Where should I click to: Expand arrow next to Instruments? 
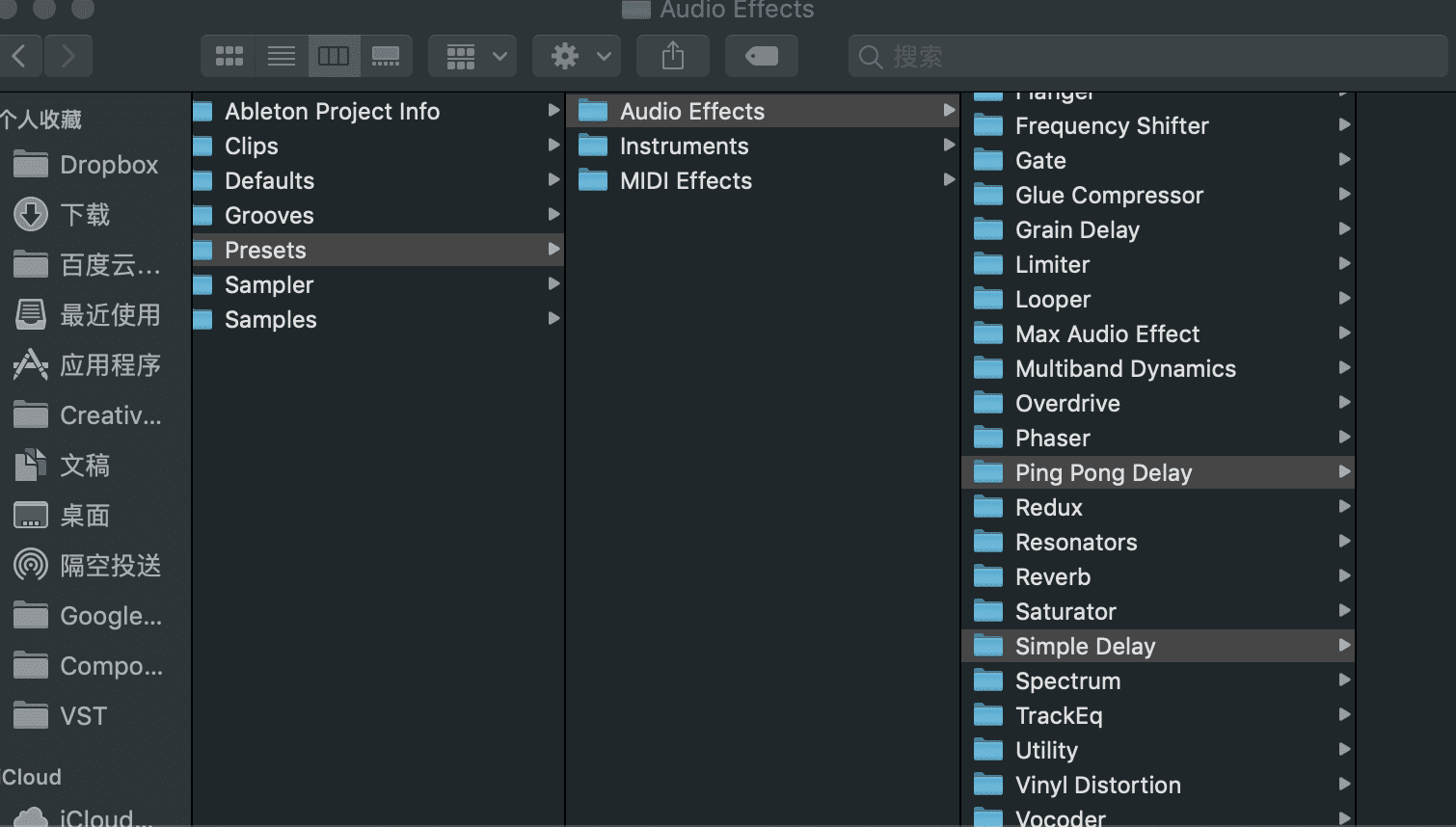(x=949, y=145)
